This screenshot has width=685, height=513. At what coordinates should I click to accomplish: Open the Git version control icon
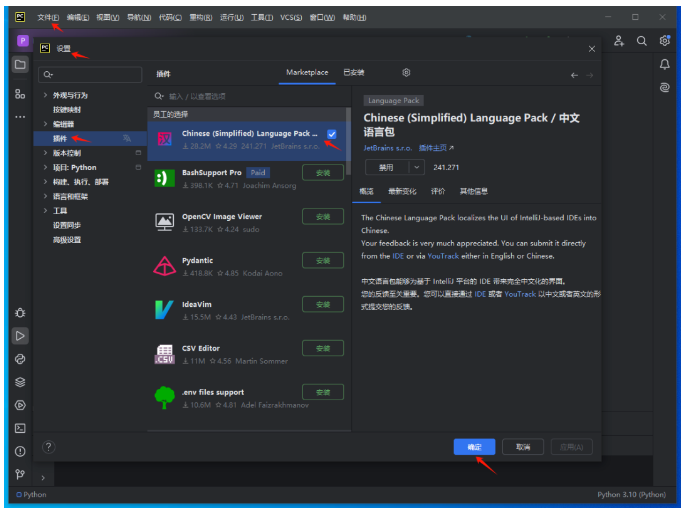click(x=20, y=475)
